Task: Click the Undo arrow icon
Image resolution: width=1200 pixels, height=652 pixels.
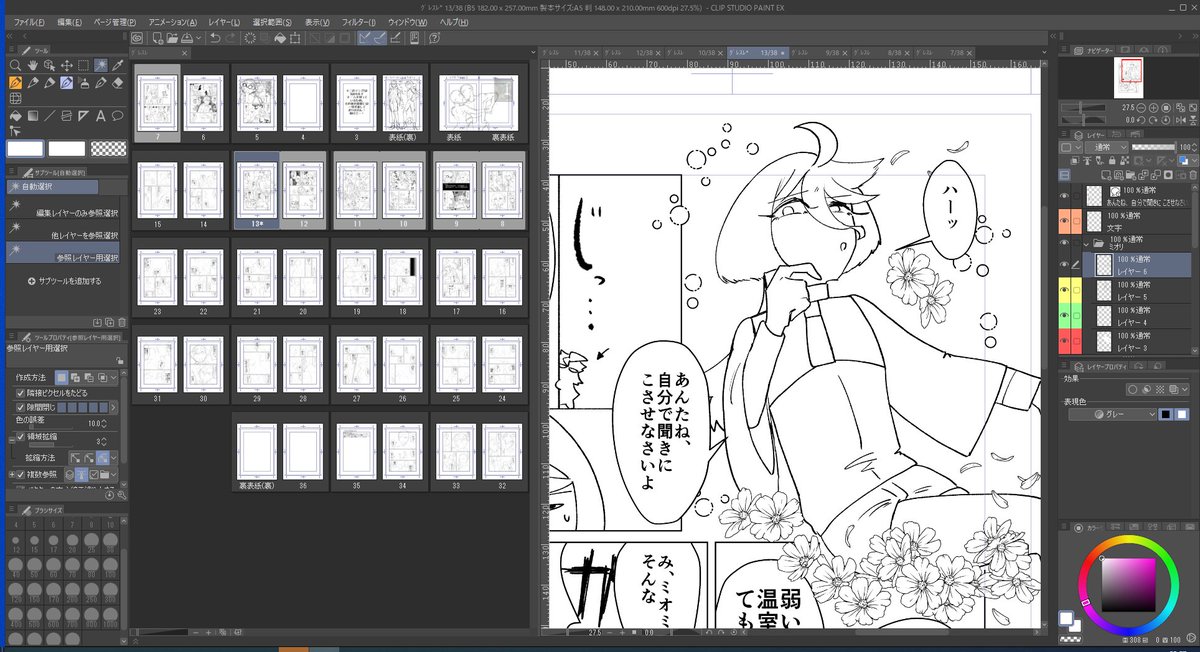Action: (215, 38)
